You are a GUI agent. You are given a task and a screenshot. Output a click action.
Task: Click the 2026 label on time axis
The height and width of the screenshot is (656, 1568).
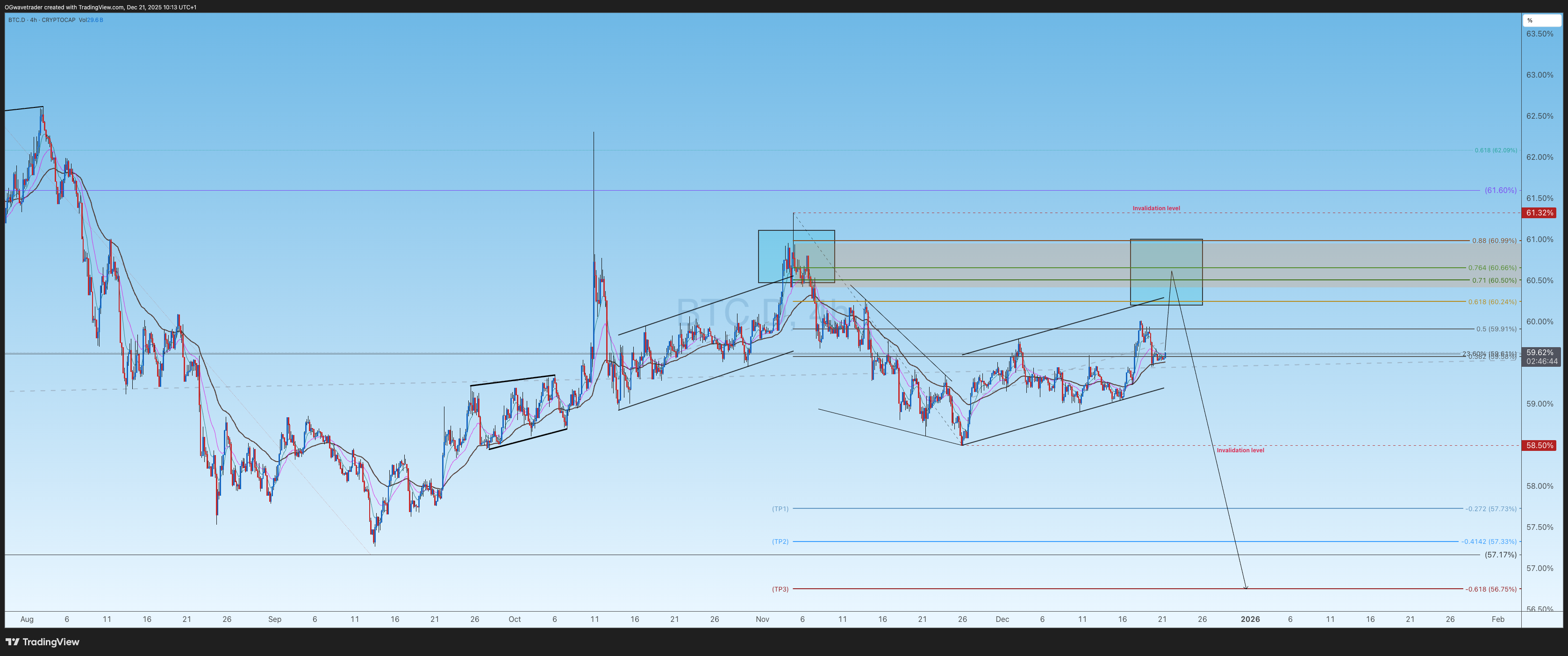(x=1250, y=619)
